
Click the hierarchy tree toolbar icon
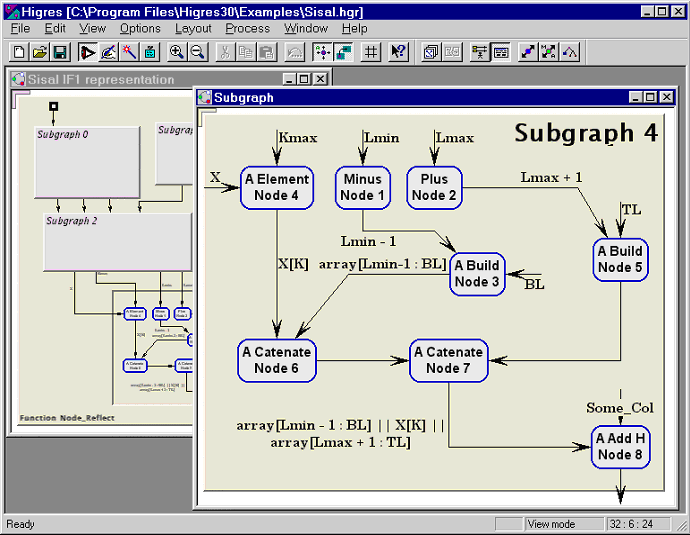(x=480, y=52)
